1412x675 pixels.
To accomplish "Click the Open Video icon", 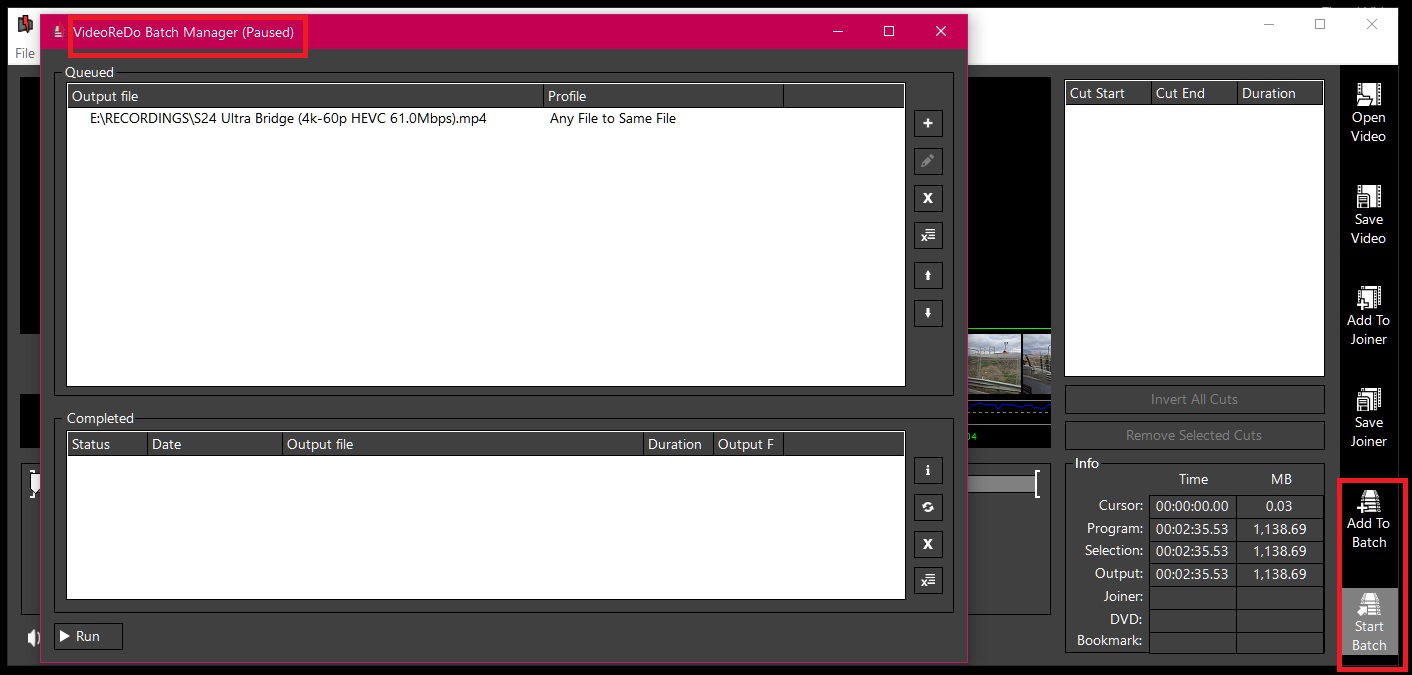I will 1368,113.
